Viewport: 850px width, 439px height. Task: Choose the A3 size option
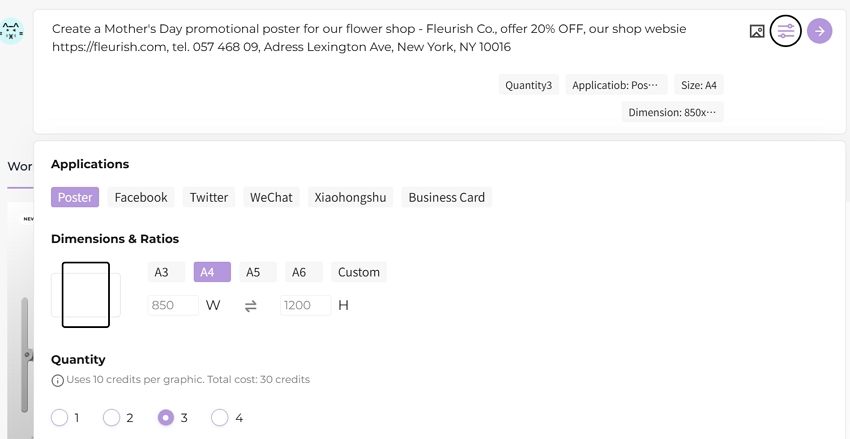coord(162,272)
